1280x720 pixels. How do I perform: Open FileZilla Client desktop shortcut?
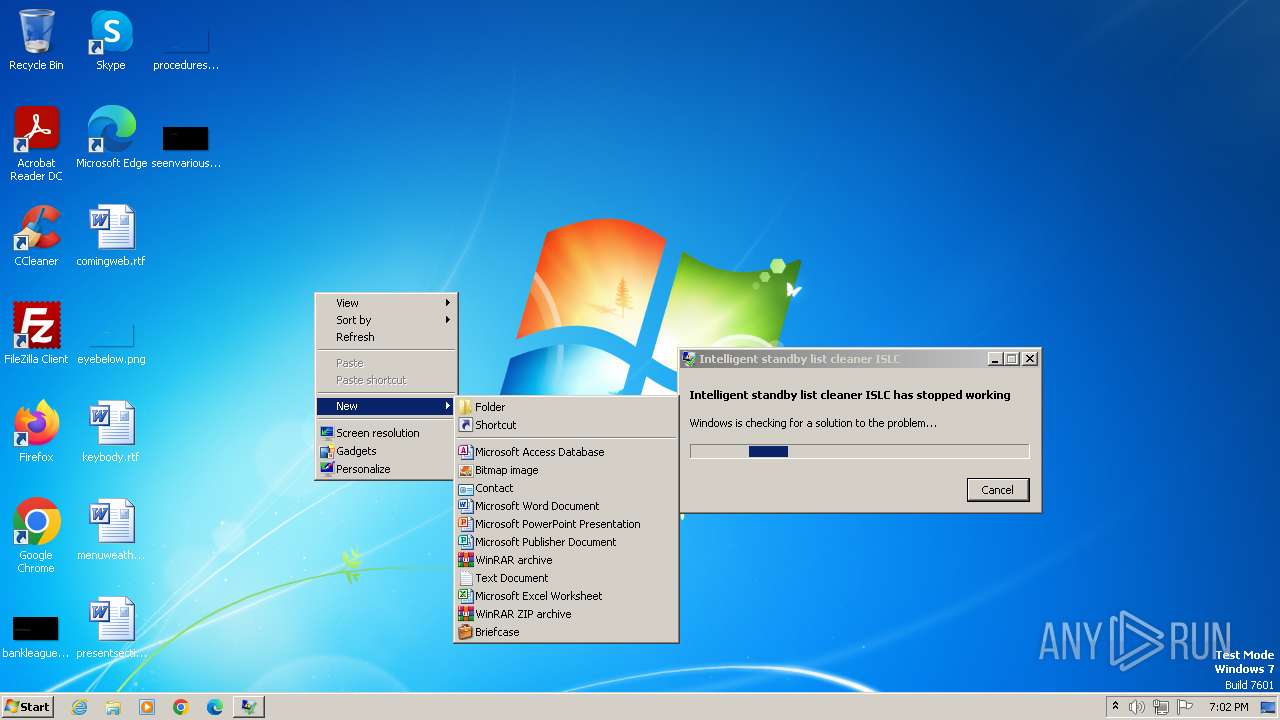[x=36, y=334]
